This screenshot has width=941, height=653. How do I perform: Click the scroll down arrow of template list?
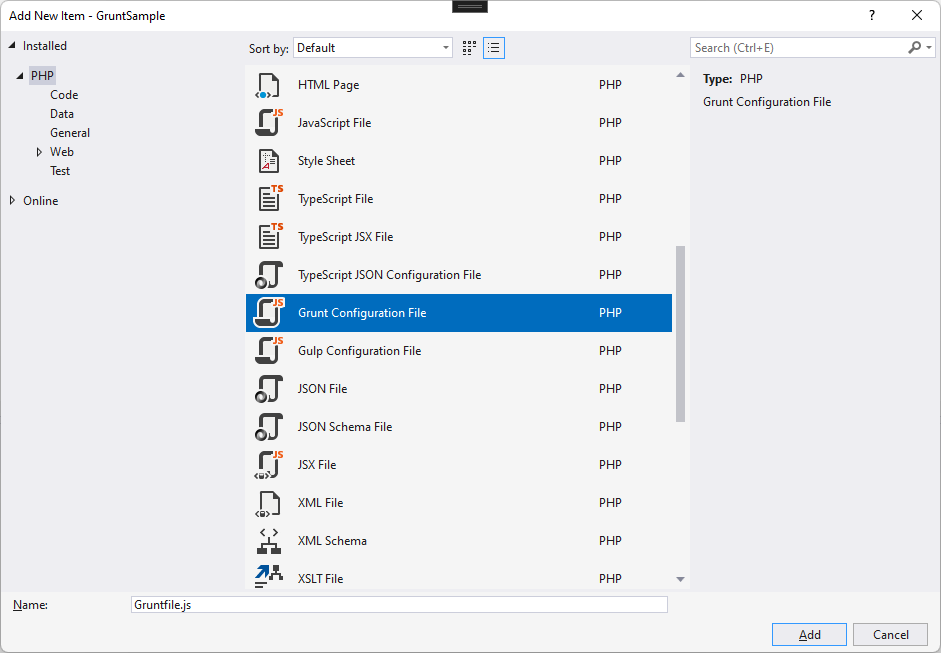click(680, 579)
